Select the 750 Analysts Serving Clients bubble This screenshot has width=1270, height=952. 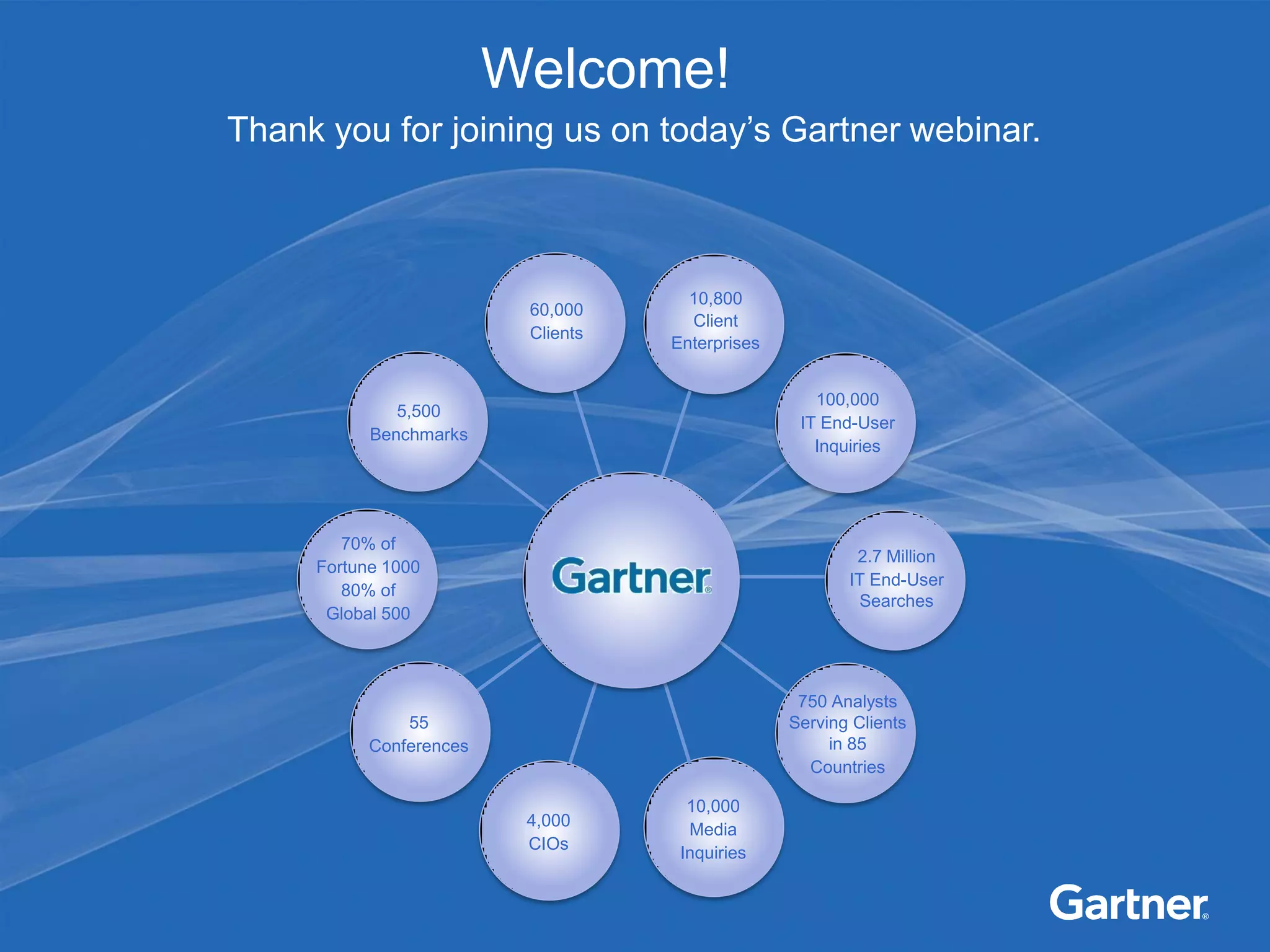[846, 733]
